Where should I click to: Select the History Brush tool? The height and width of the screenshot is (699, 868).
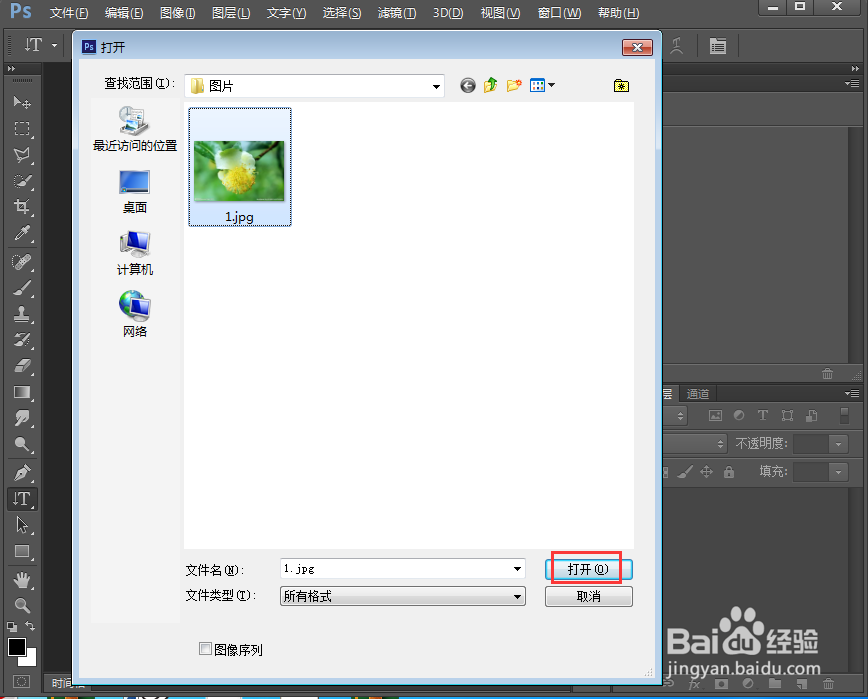tap(22, 340)
